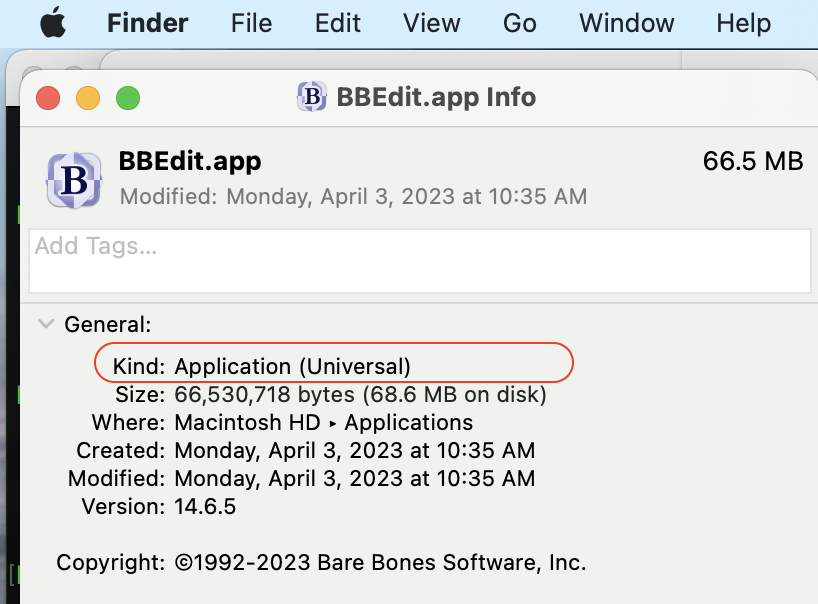The width and height of the screenshot is (818, 604).
Task: Open the Edit menu
Action: click(x=337, y=23)
